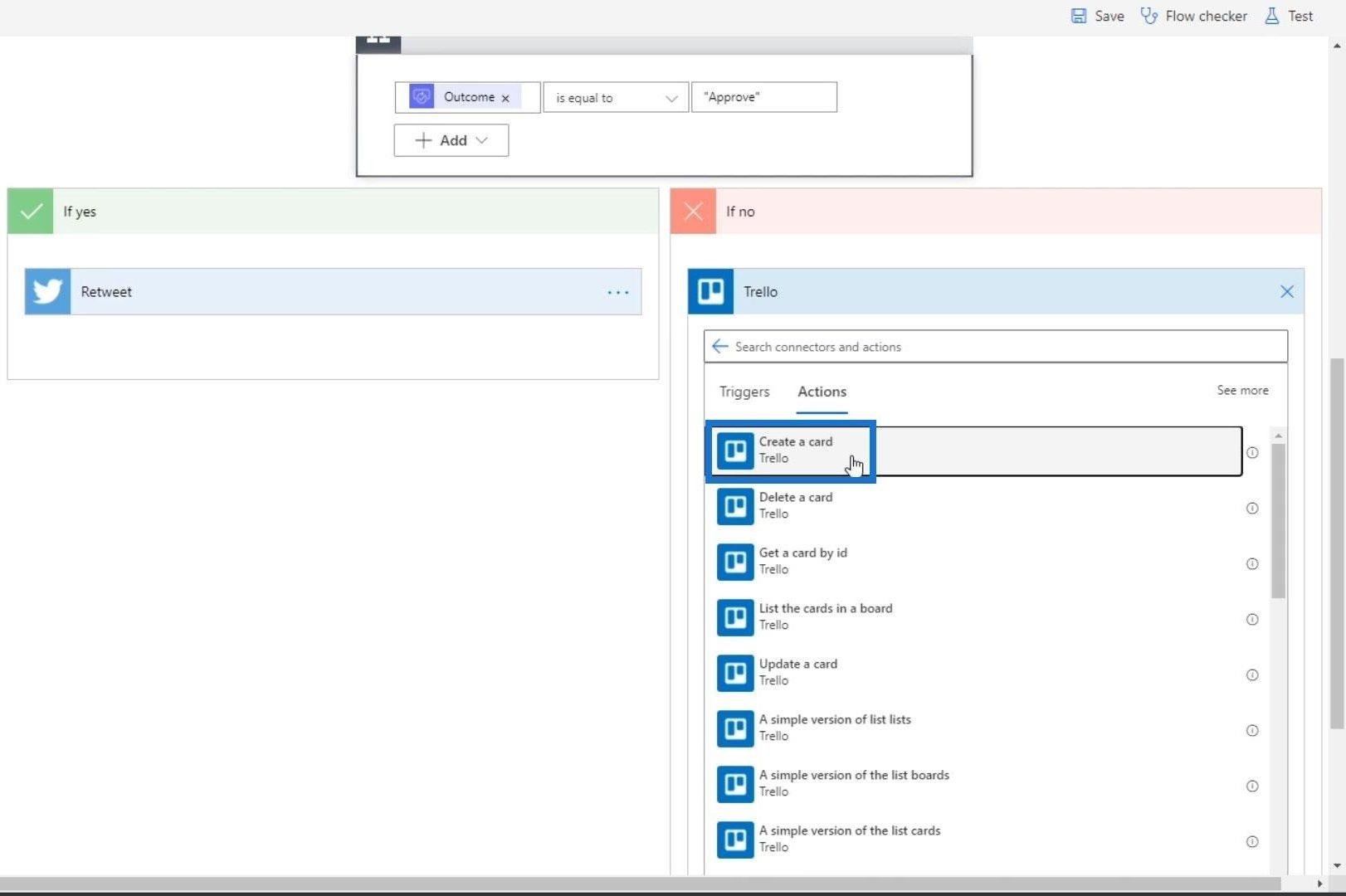Show info for Create a card
The image size is (1346, 896).
pos(1252,453)
